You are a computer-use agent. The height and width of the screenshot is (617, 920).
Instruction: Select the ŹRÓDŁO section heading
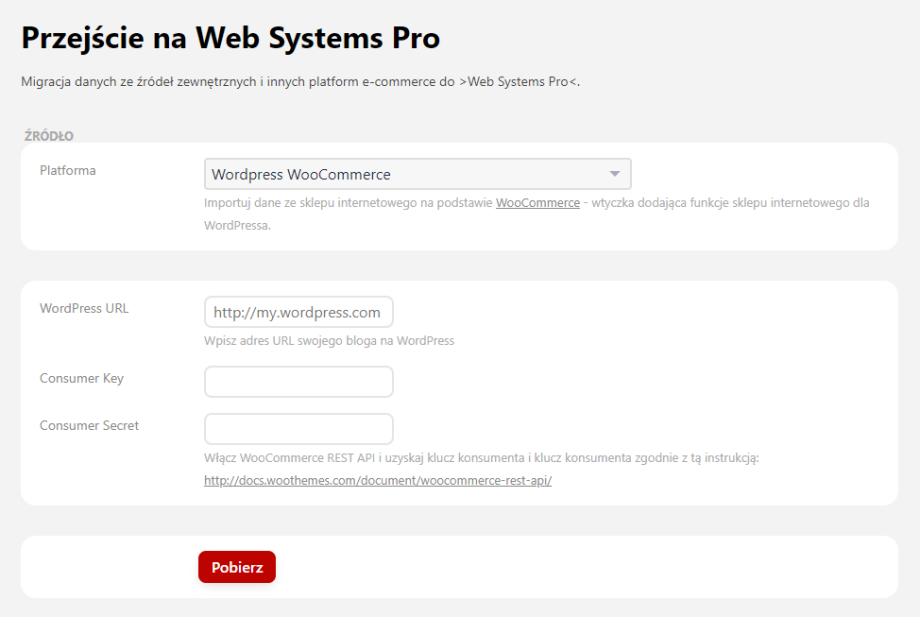tap(49, 136)
